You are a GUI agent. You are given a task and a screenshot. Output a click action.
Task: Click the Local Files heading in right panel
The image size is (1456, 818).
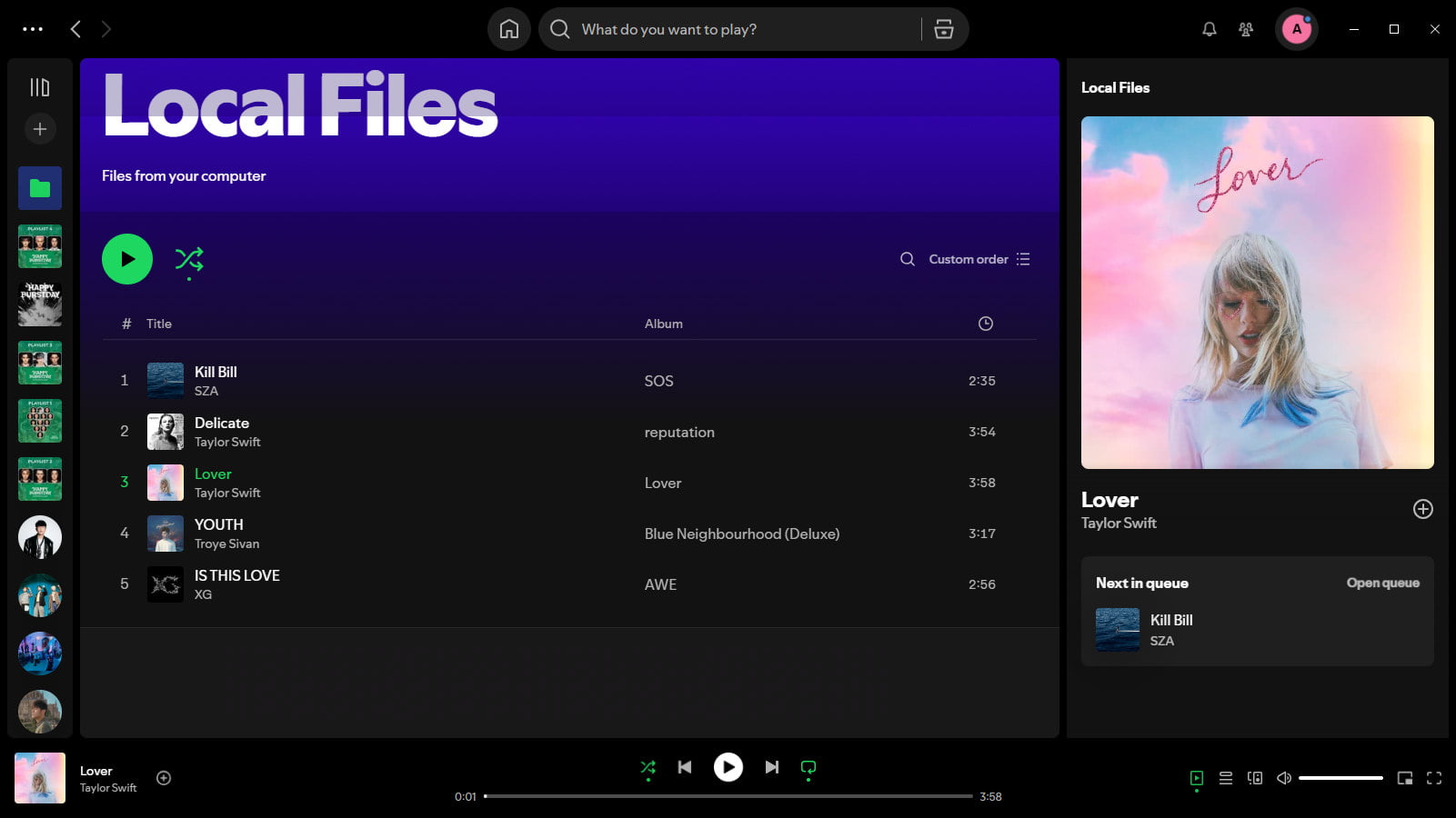point(1115,87)
